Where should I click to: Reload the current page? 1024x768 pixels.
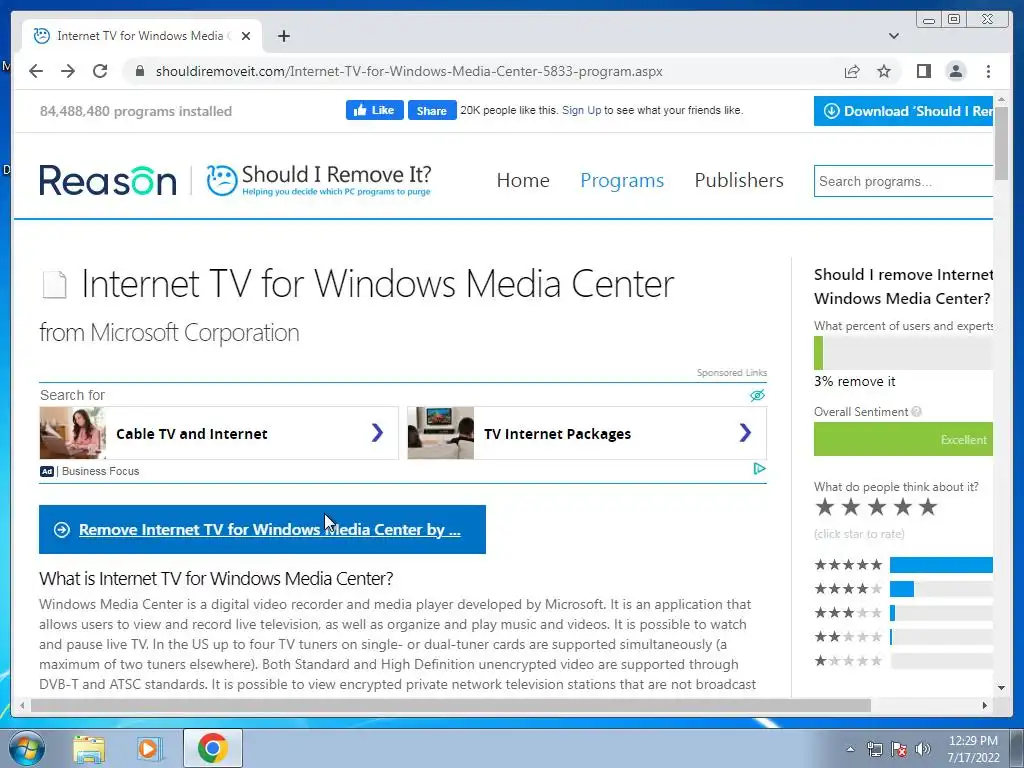[x=100, y=71]
